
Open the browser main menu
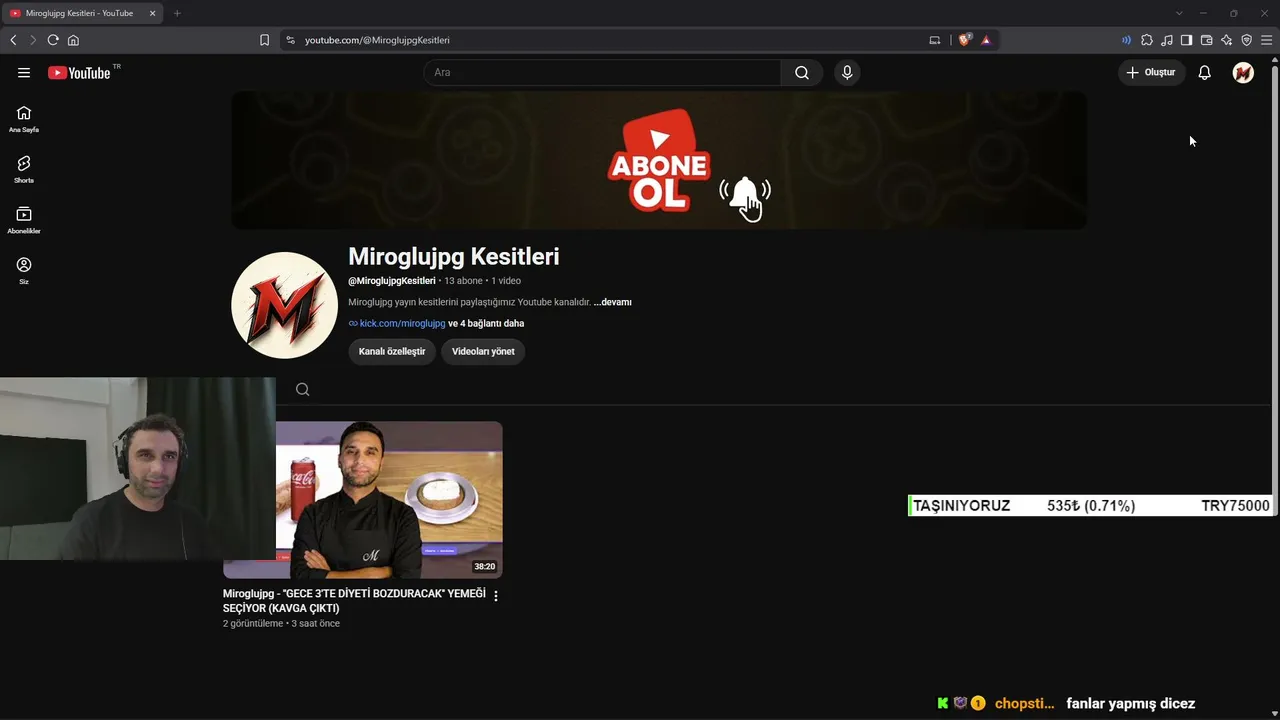coord(1266,40)
